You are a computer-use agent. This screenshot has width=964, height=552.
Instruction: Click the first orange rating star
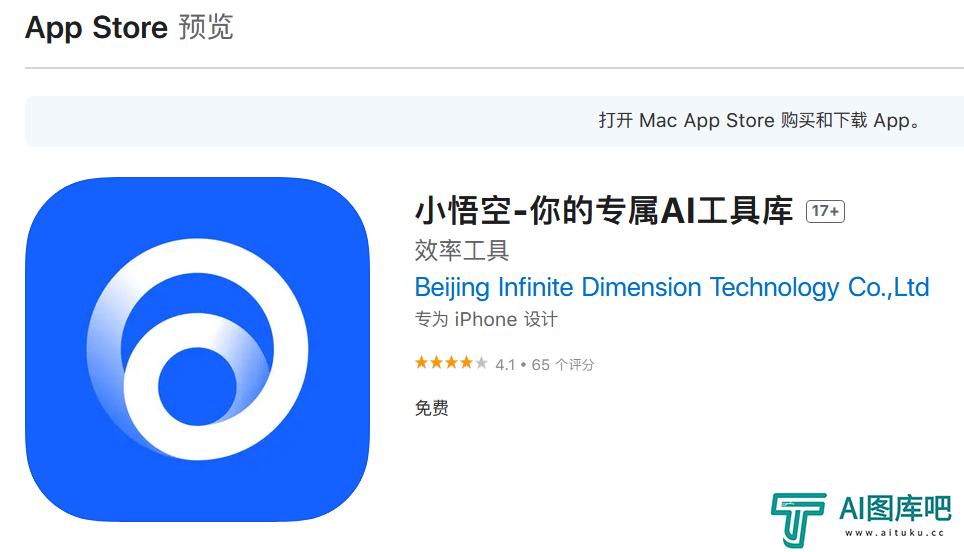pyautogui.click(x=421, y=363)
